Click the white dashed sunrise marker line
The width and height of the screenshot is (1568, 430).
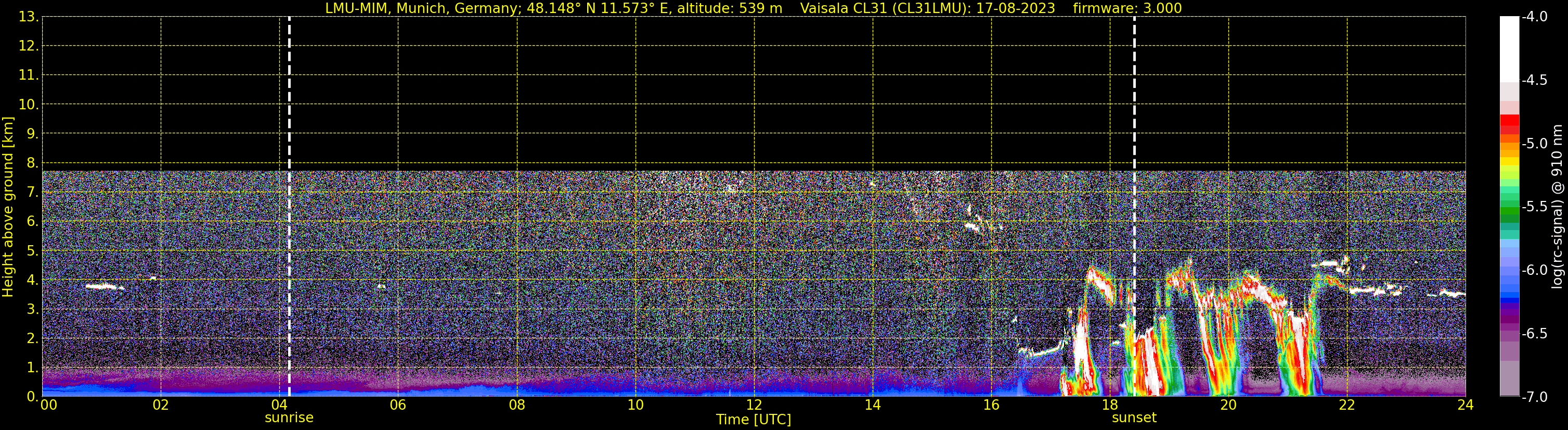click(x=289, y=207)
